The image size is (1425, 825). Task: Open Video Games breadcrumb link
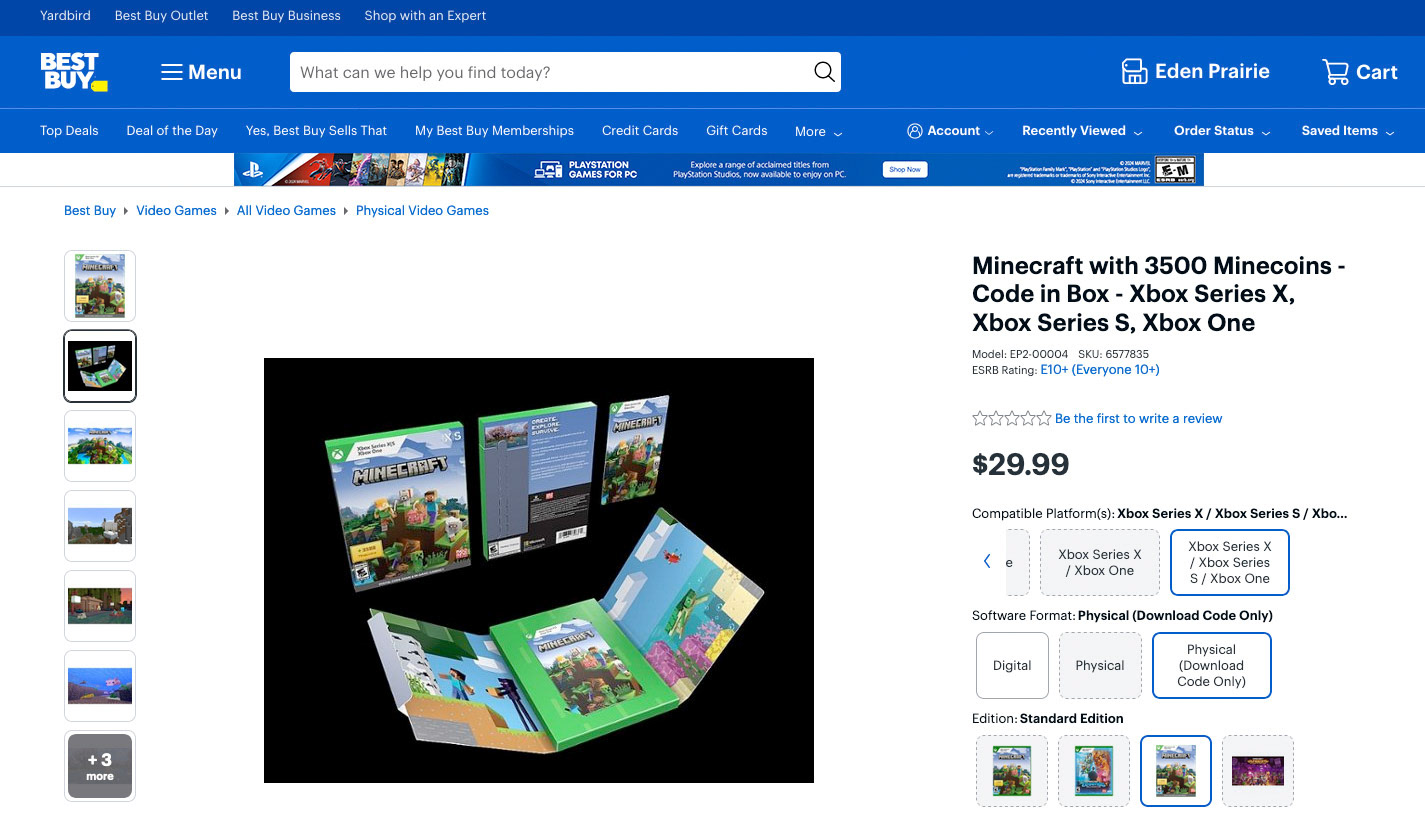(x=176, y=211)
